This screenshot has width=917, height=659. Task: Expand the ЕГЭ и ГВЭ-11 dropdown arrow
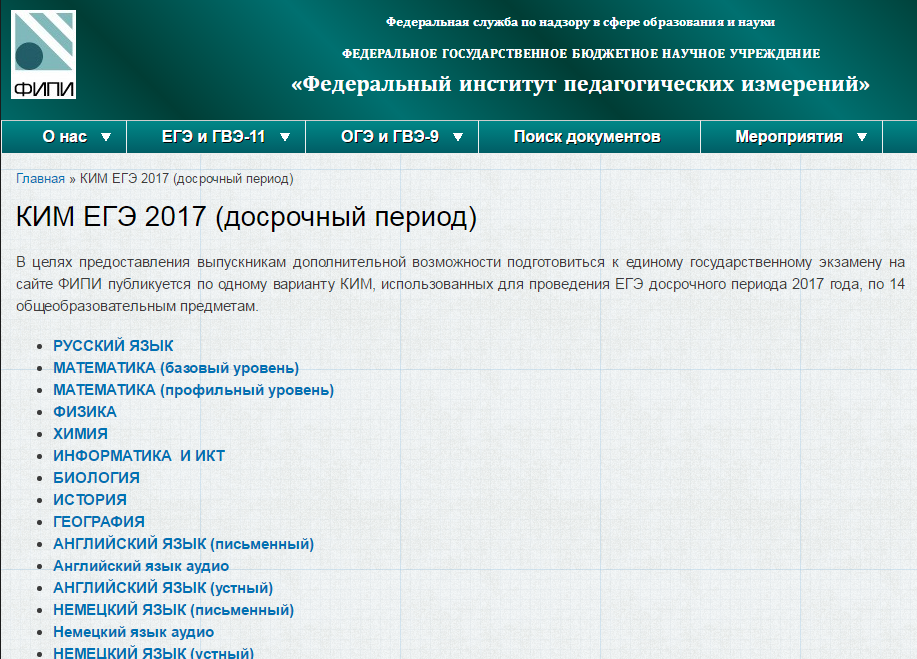click(285, 137)
